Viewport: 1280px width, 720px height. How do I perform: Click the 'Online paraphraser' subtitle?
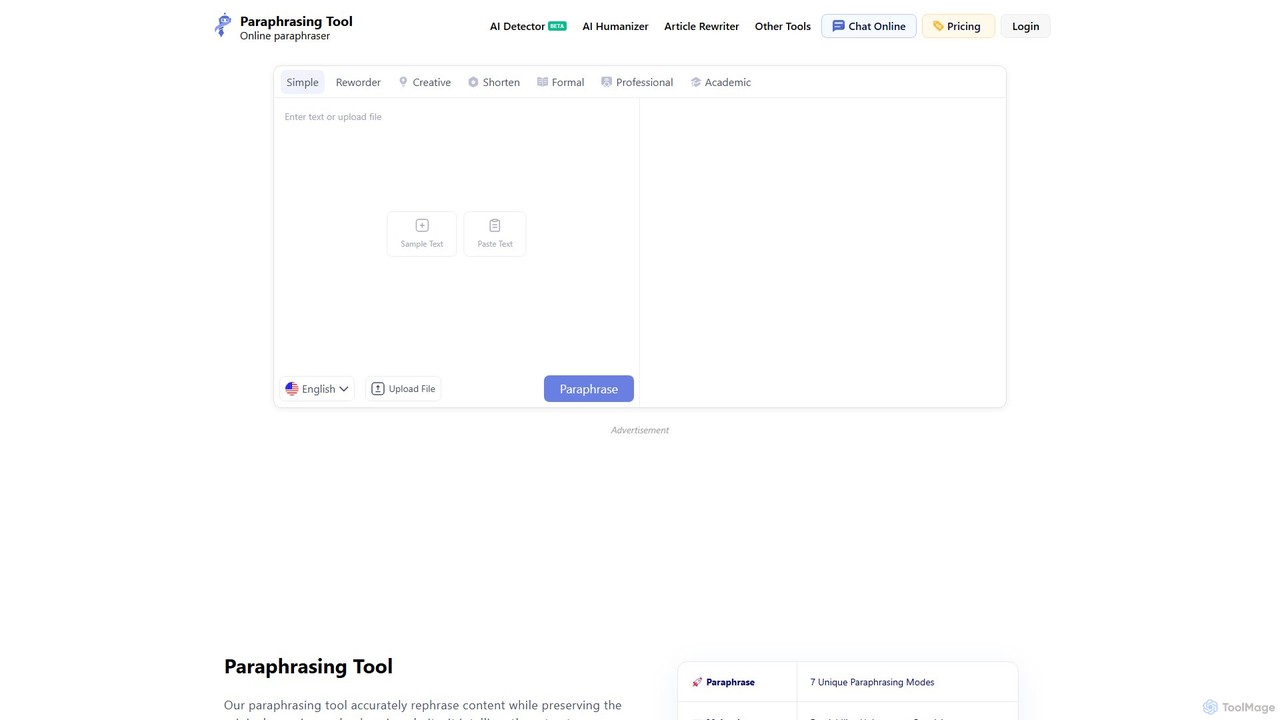285,36
